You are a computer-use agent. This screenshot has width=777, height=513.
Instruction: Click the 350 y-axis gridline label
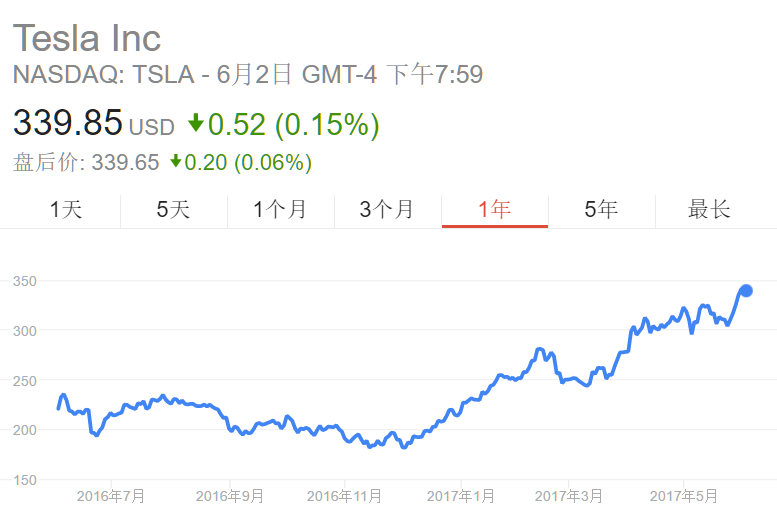point(25,281)
